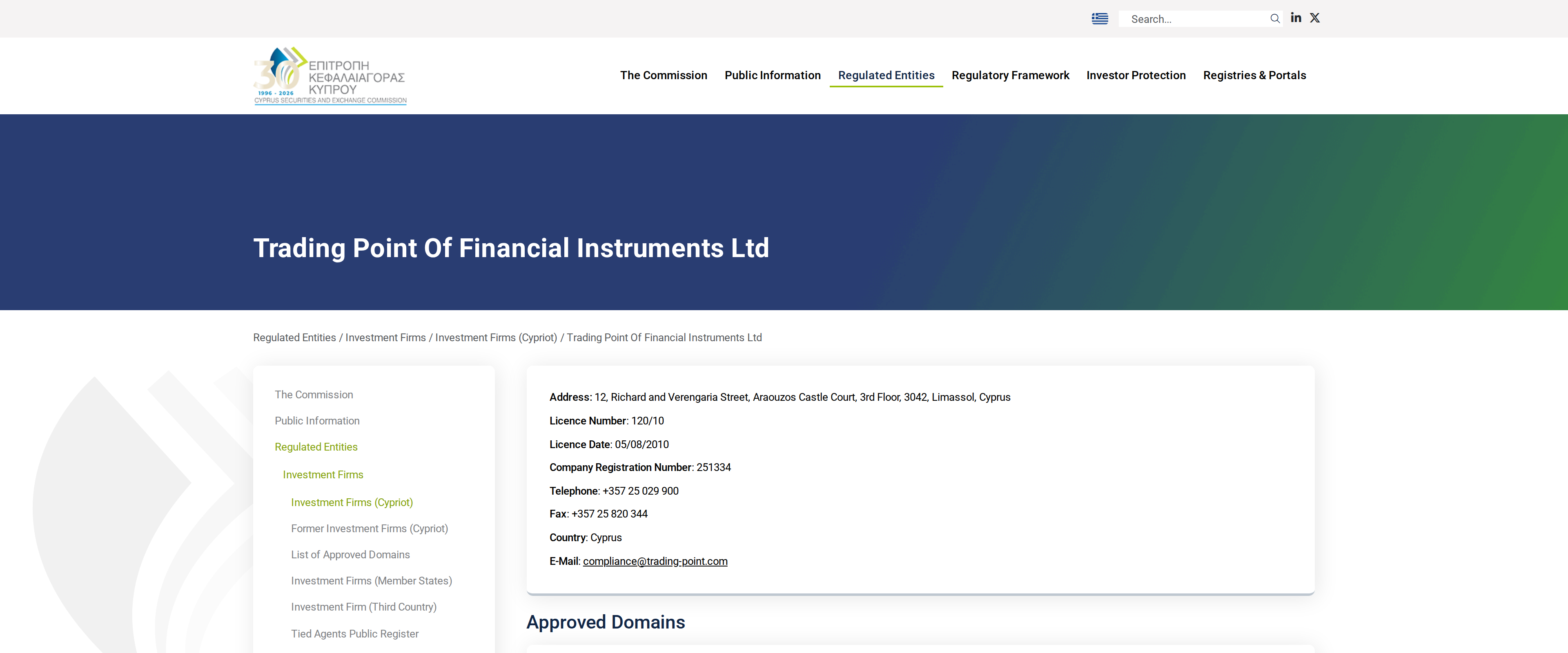Select Public Information in sidebar
This screenshot has height=653, width=1568.
[x=317, y=421]
